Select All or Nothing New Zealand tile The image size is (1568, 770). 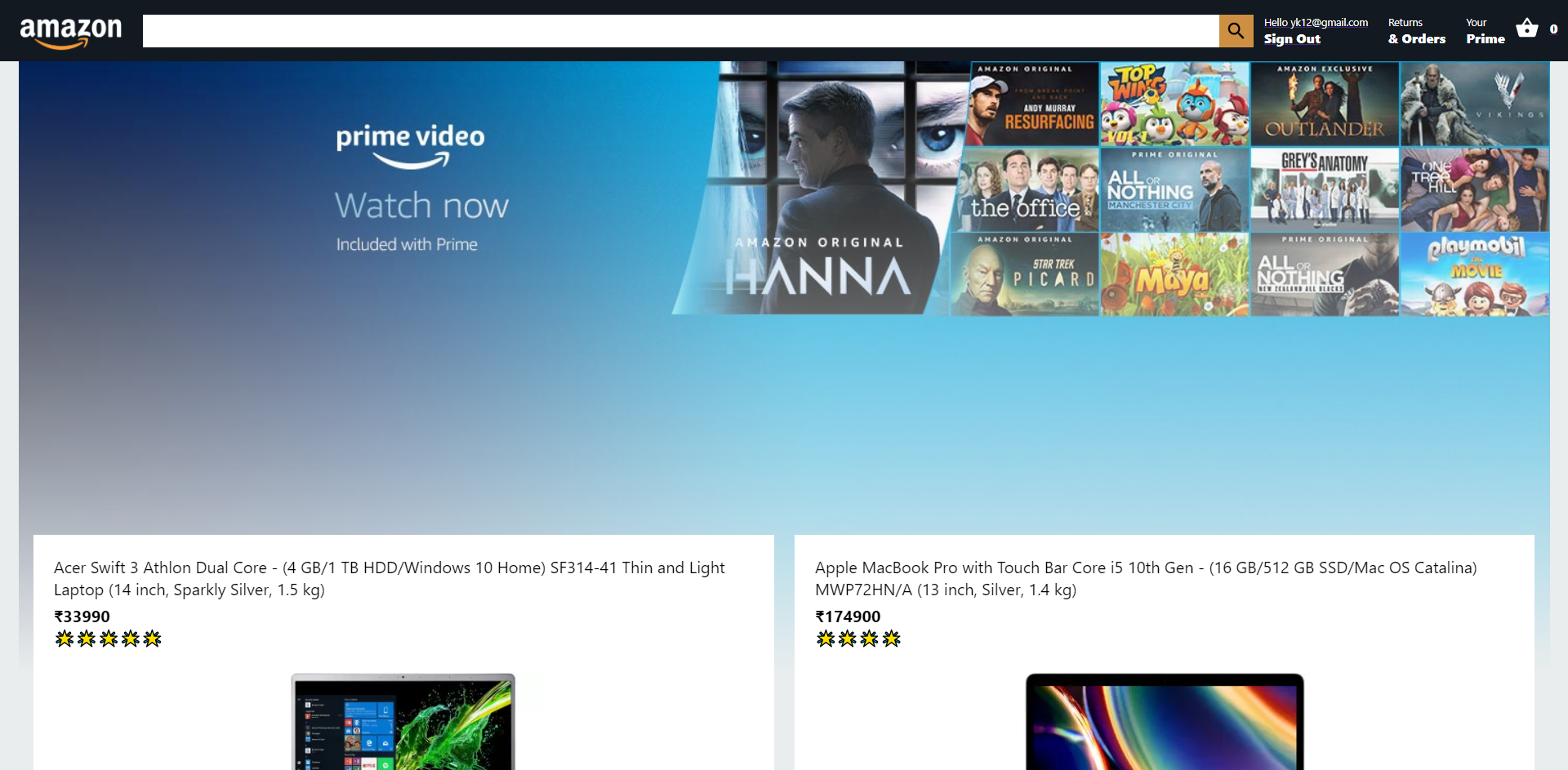tap(1325, 274)
